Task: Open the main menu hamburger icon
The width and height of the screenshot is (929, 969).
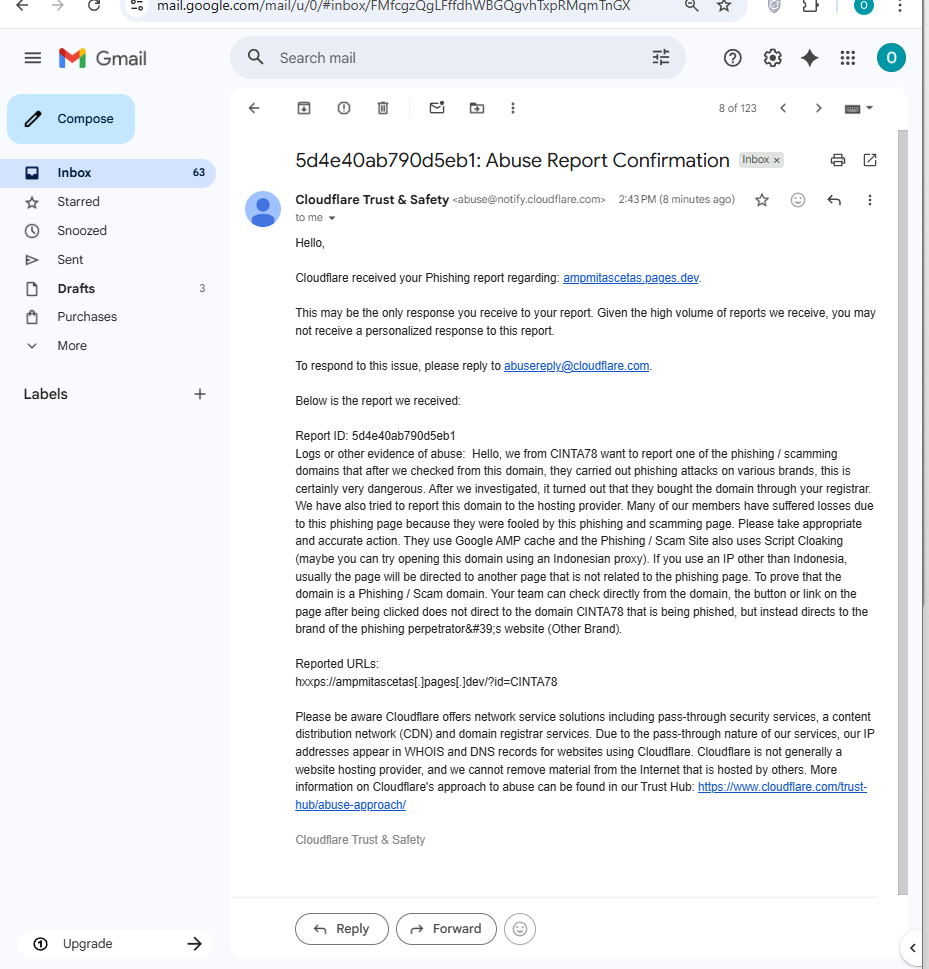Action: [33, 58]
